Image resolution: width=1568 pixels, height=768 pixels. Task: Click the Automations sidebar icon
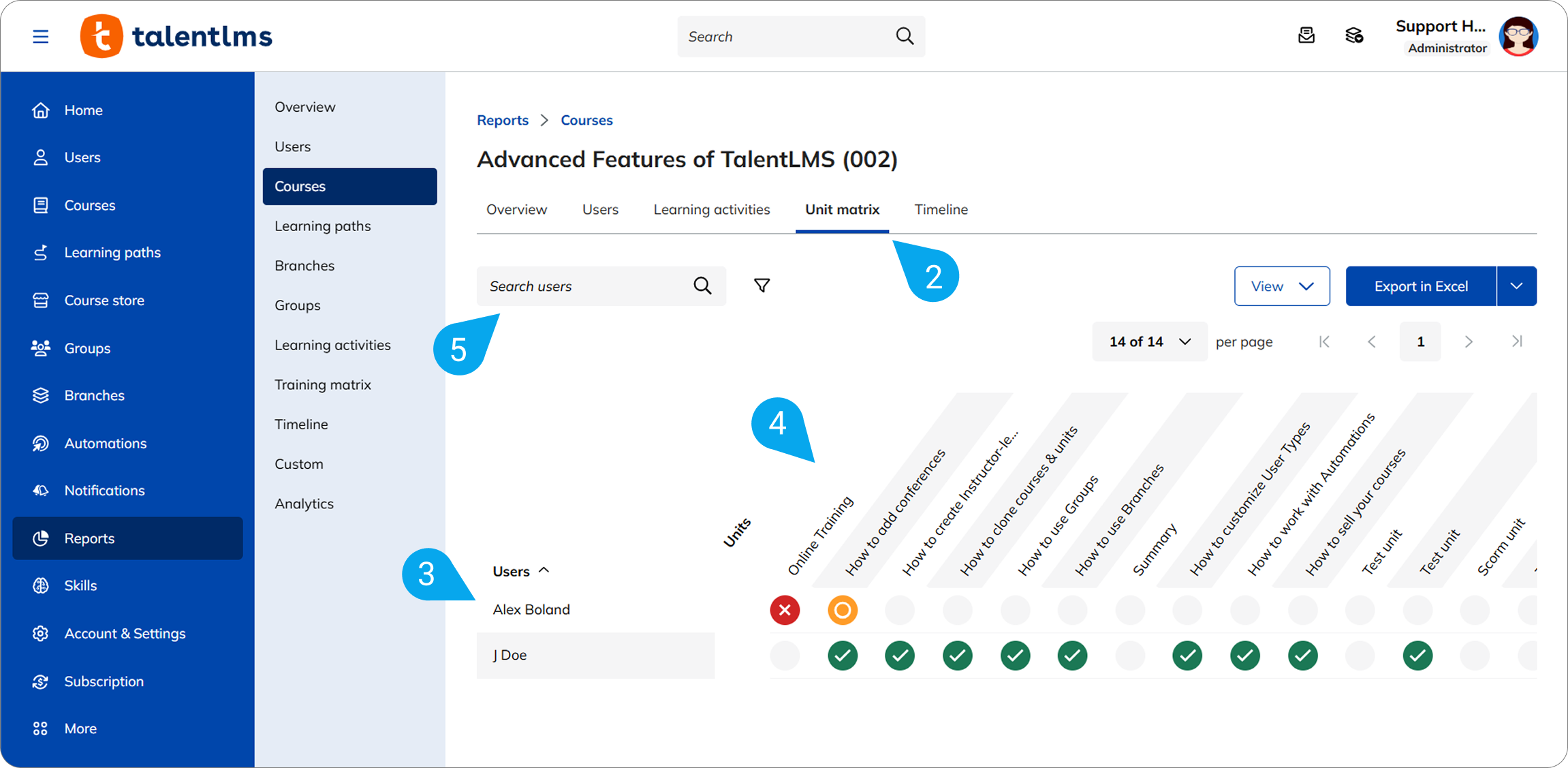(x=41, y=443)
